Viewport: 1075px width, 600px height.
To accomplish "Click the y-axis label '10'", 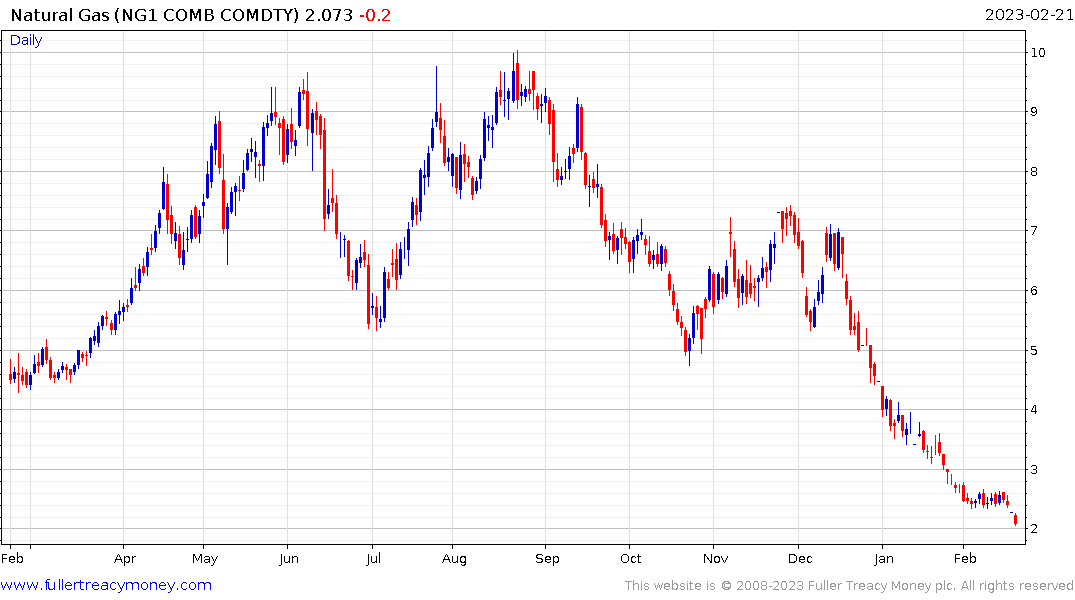I will coord(1038,53).
